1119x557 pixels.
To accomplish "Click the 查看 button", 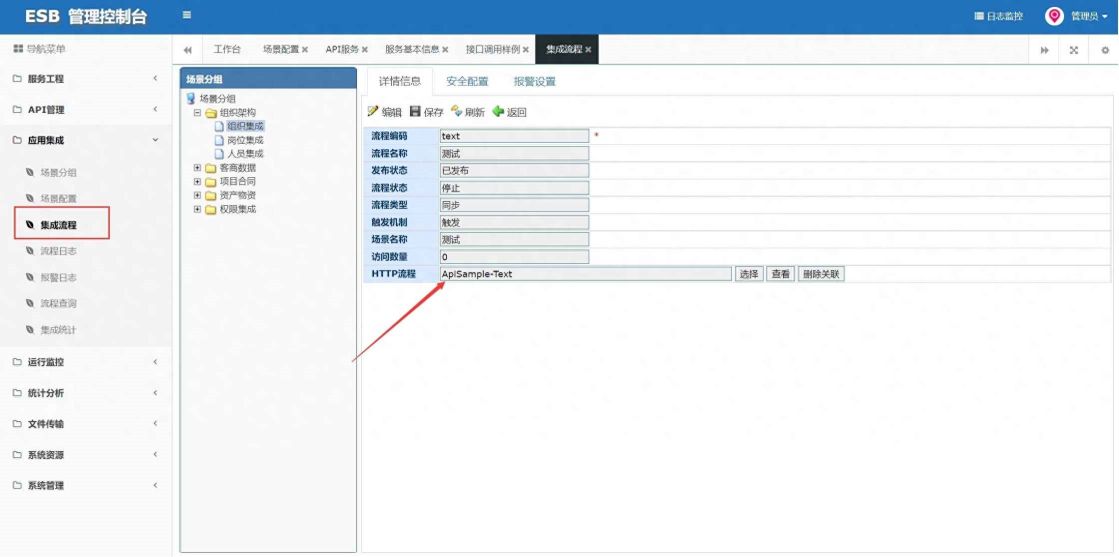I will pos(781,274).
